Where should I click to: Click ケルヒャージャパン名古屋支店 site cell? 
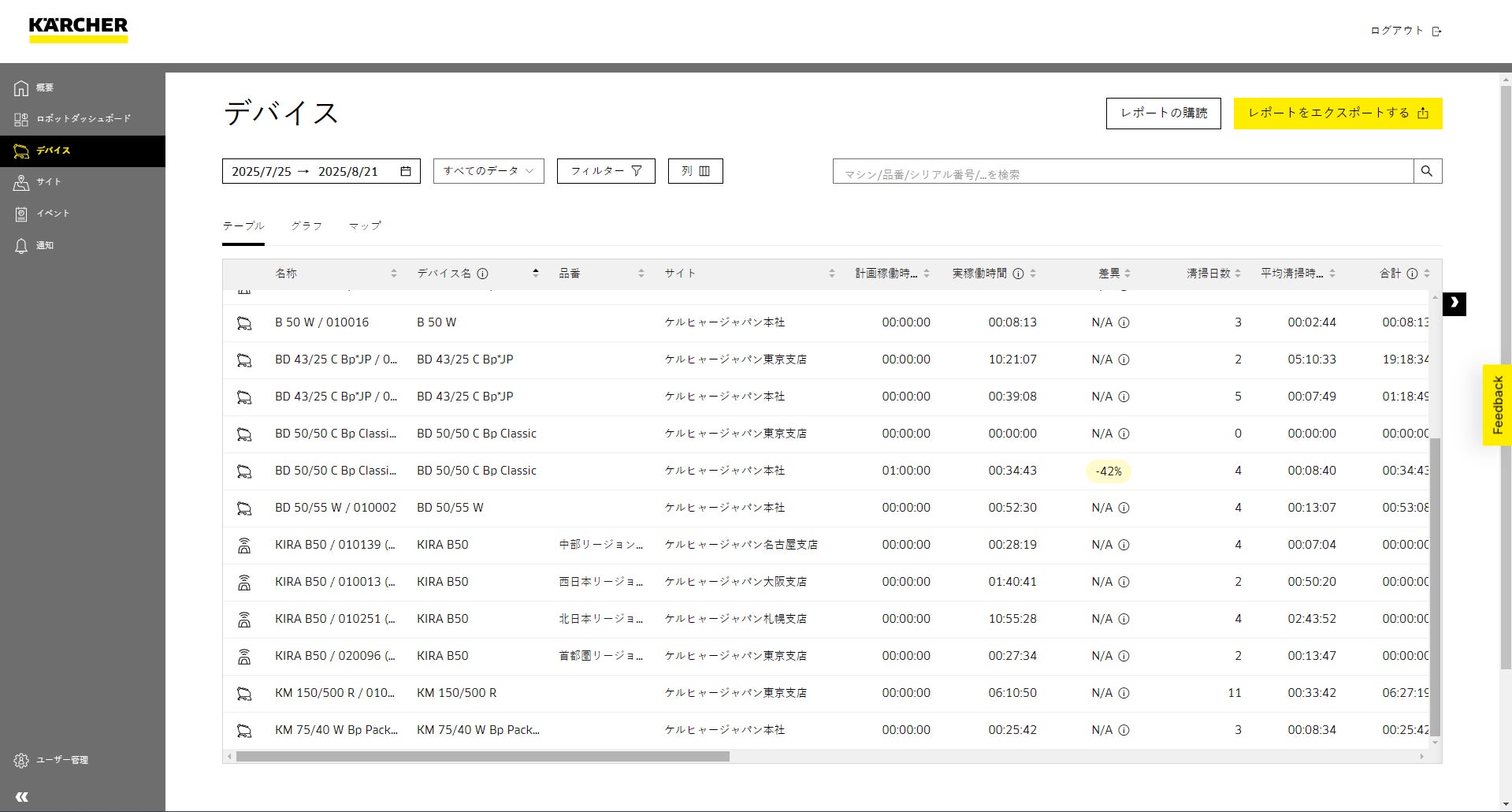coord(741,545)
